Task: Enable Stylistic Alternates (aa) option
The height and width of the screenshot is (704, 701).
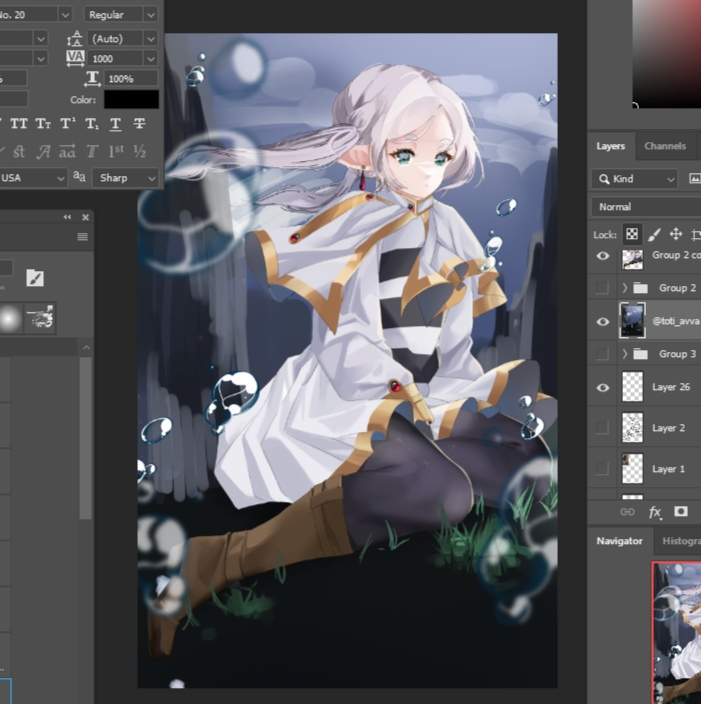Action: click(x=67, y=152)
